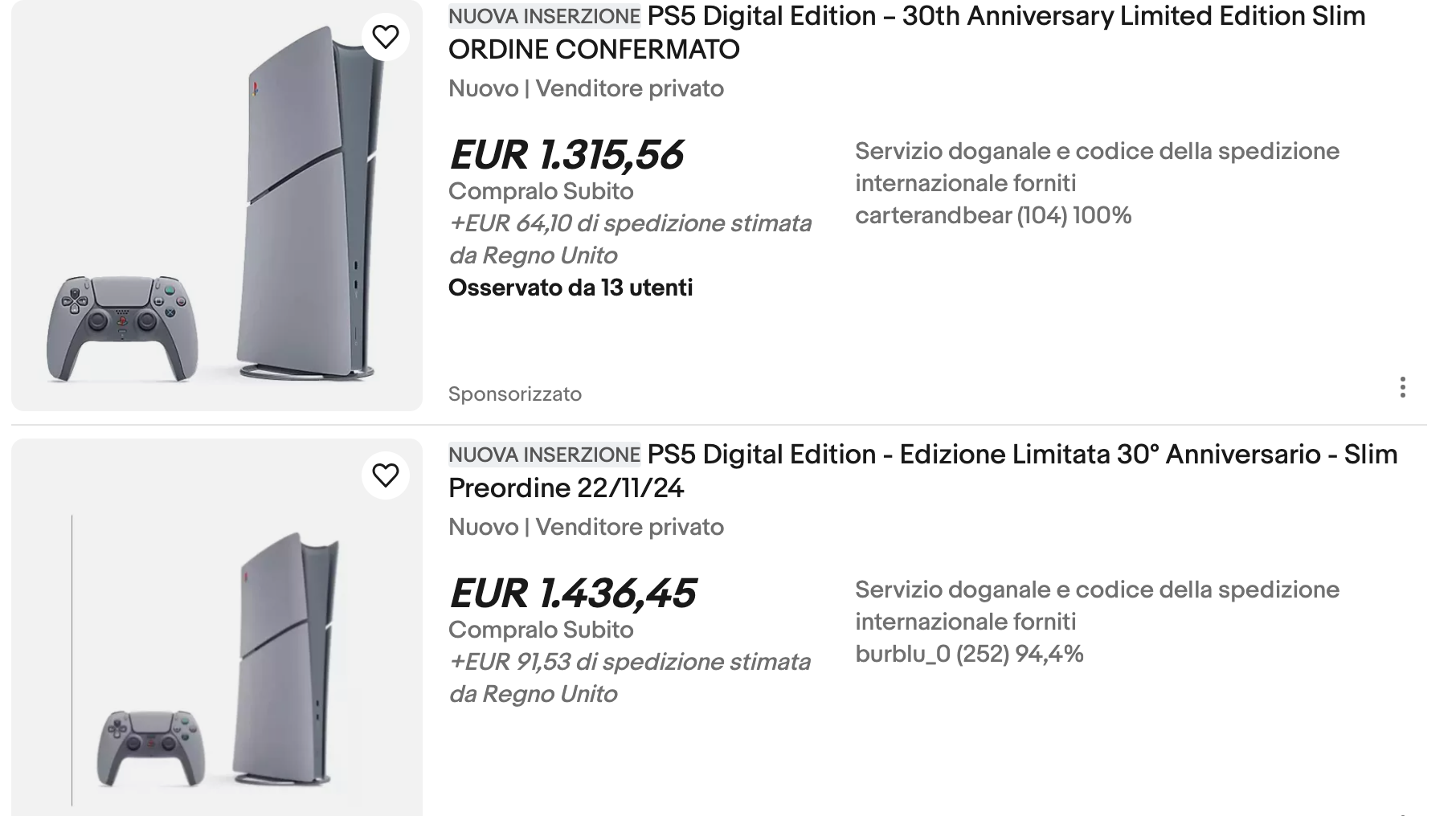Click 'Nuovo | Venditore privato' on second listing

click(x=586, y=527)
